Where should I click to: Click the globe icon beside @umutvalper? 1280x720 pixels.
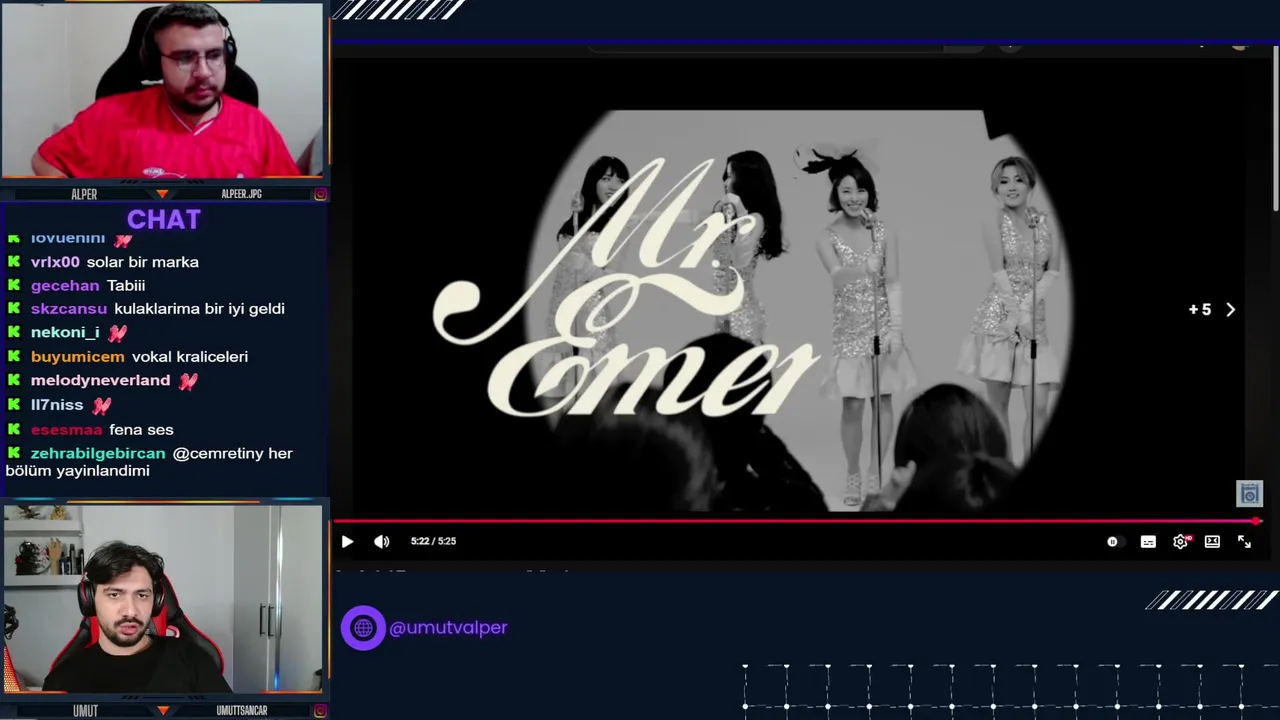click(363, 628)
